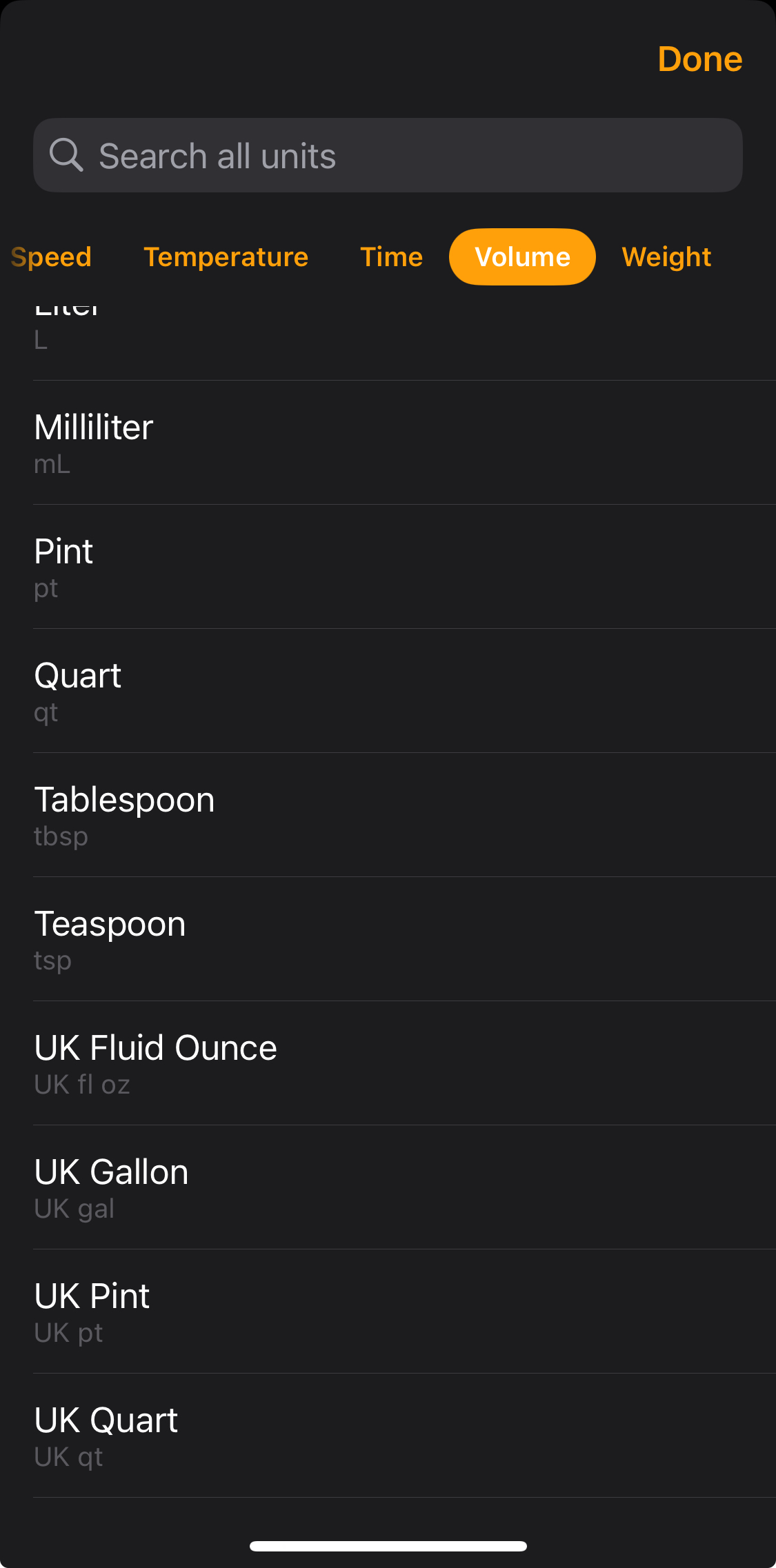Screen dimensions: 776x1568
Task: Pick Teaspoon from the list
Action: pos(386,939)
